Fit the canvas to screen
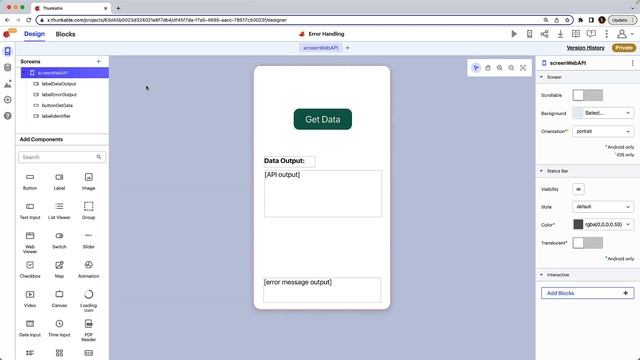 [x=523, y=68]
